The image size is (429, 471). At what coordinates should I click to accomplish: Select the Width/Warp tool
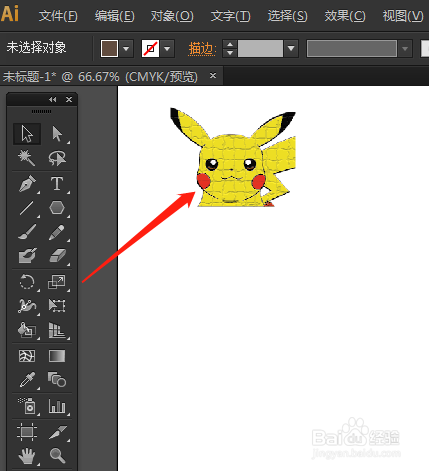point(27,306)
